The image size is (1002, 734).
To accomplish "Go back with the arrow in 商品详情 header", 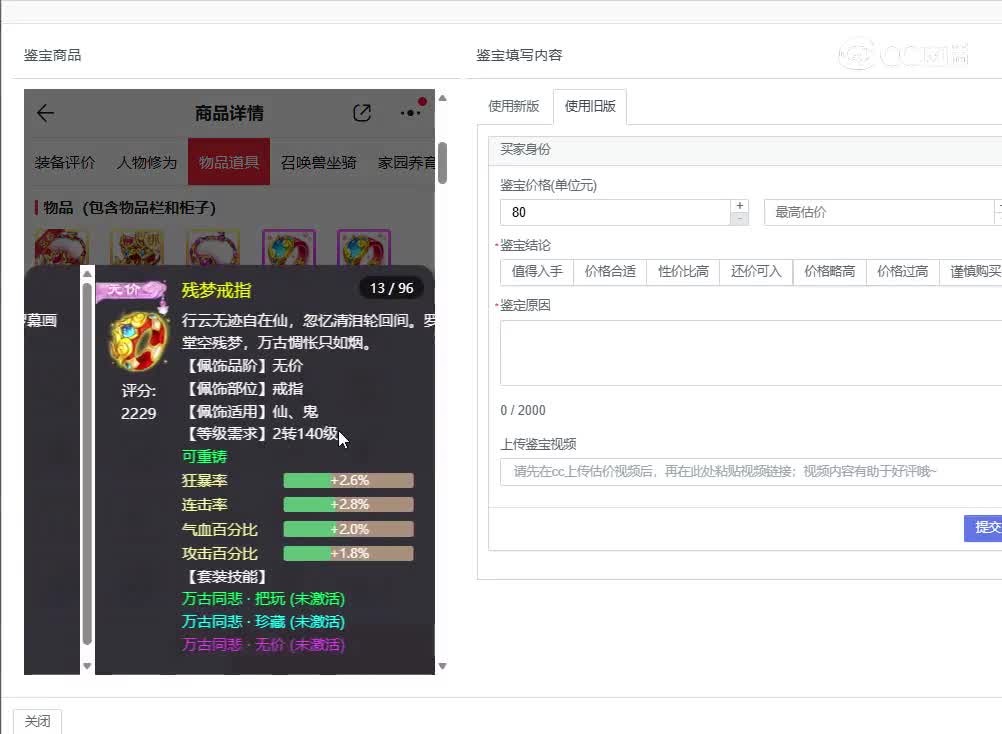I will [45, 114].
